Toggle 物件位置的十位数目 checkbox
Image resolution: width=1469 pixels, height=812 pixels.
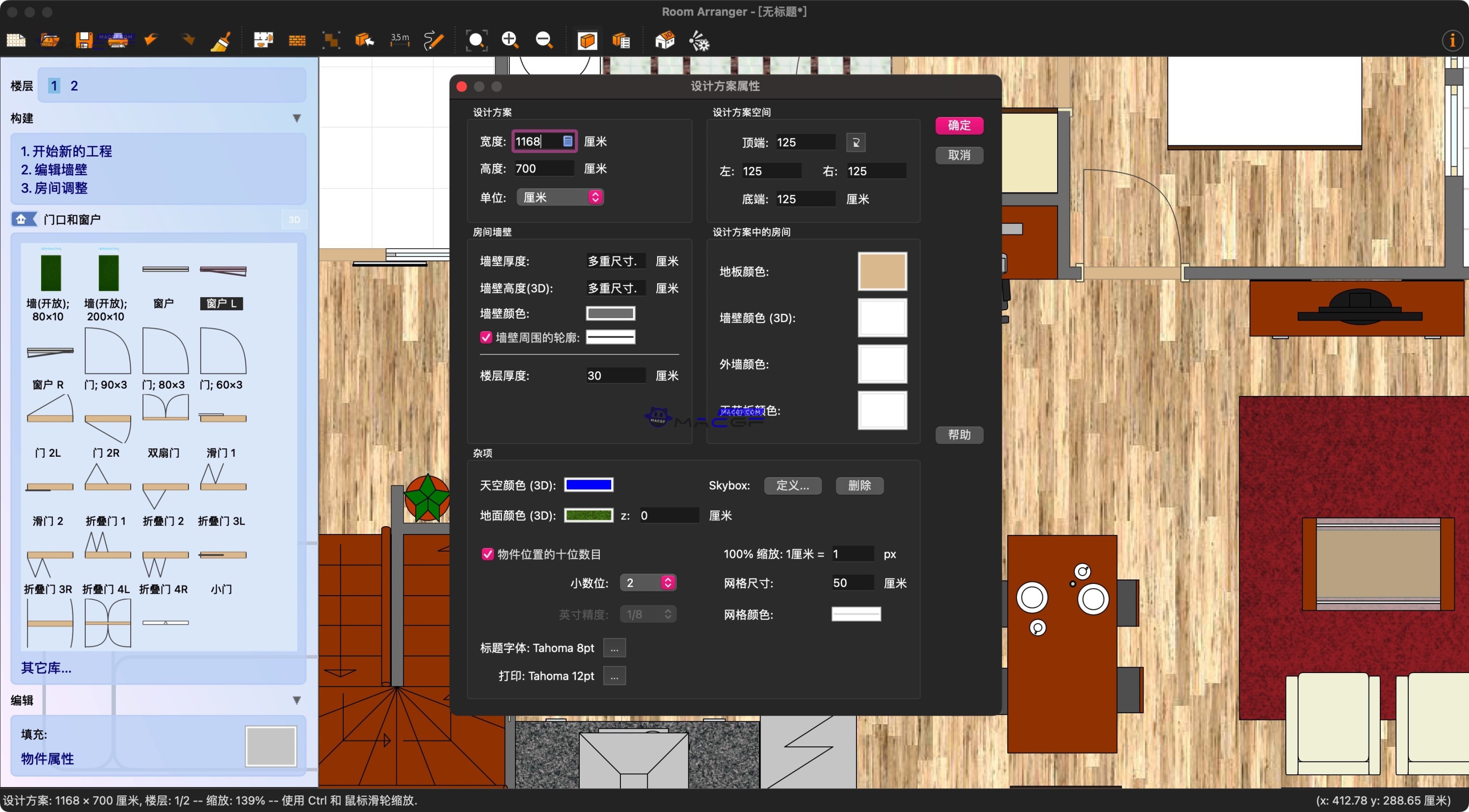(x=487, y=554)
